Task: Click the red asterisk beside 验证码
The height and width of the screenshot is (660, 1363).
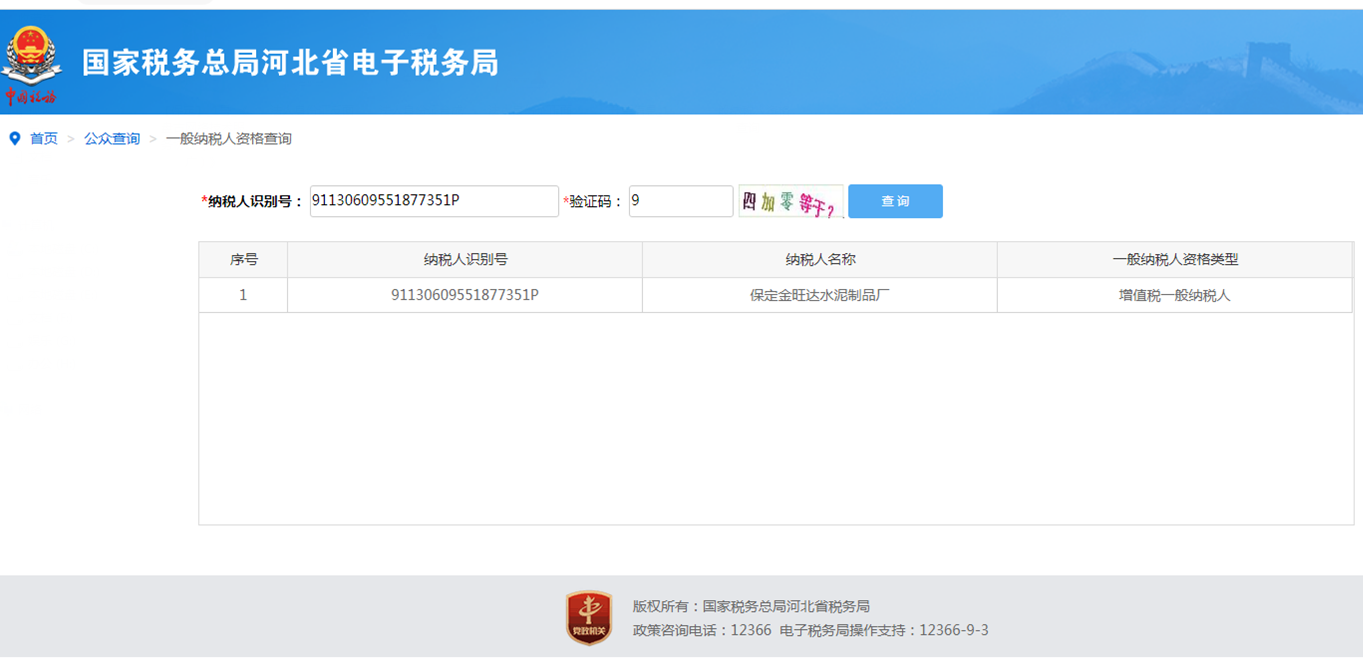Action: click(x=567, y=201)
